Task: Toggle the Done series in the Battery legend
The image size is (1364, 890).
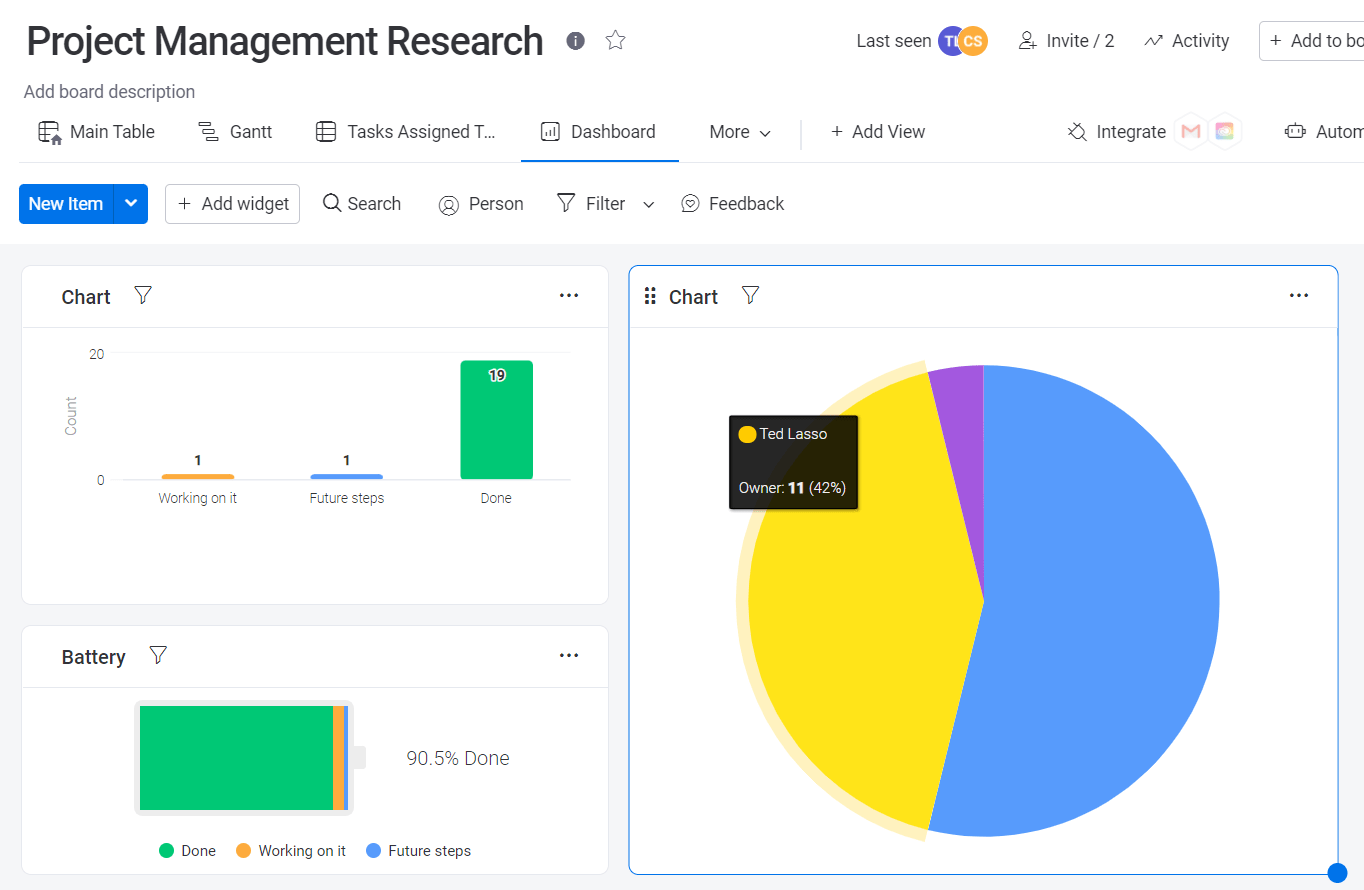Action: (x=187, y=850)
